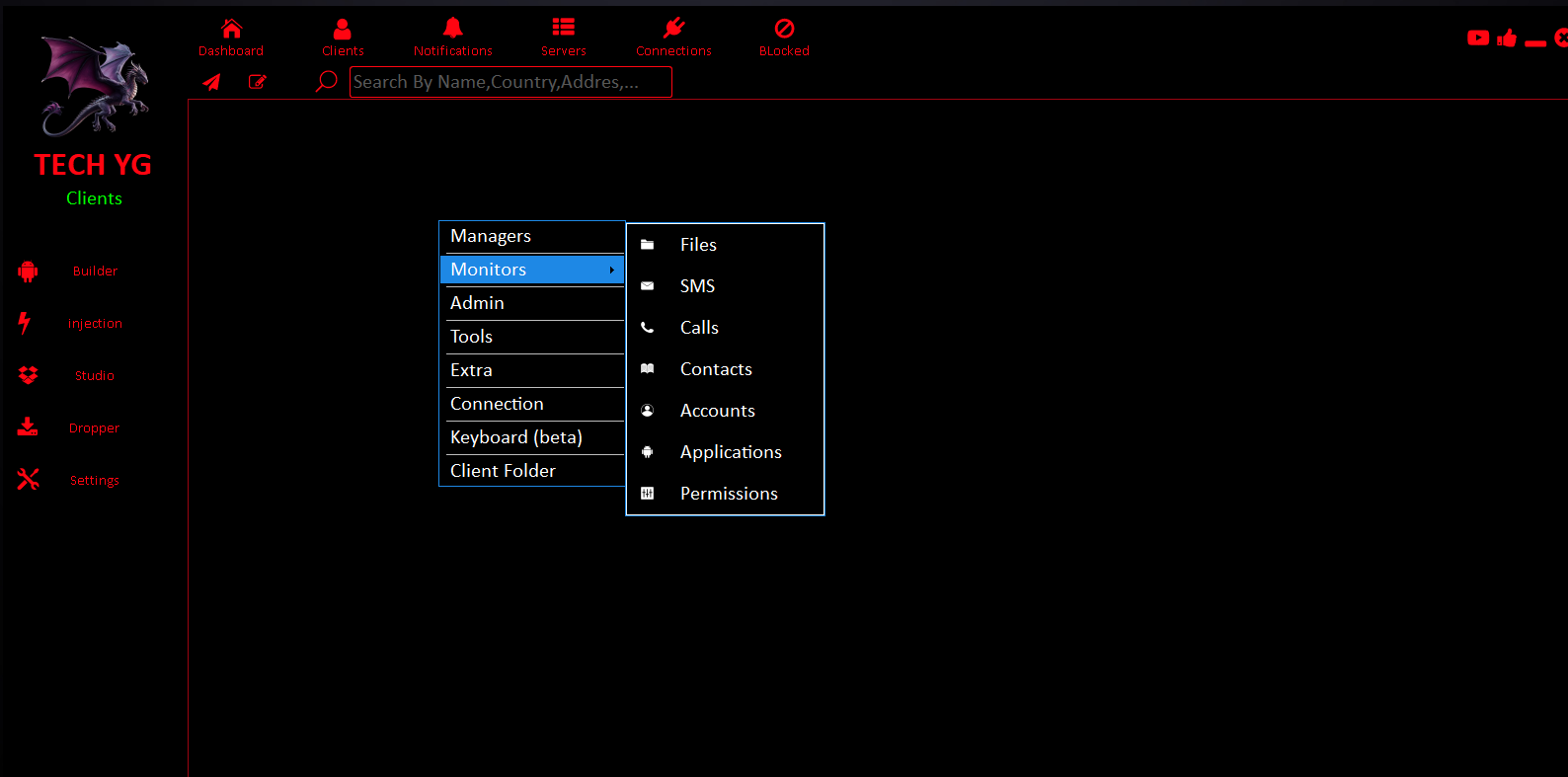Focus the Search By Name input field
Viewport: 1568px width, 777px height.
[510, 83]
